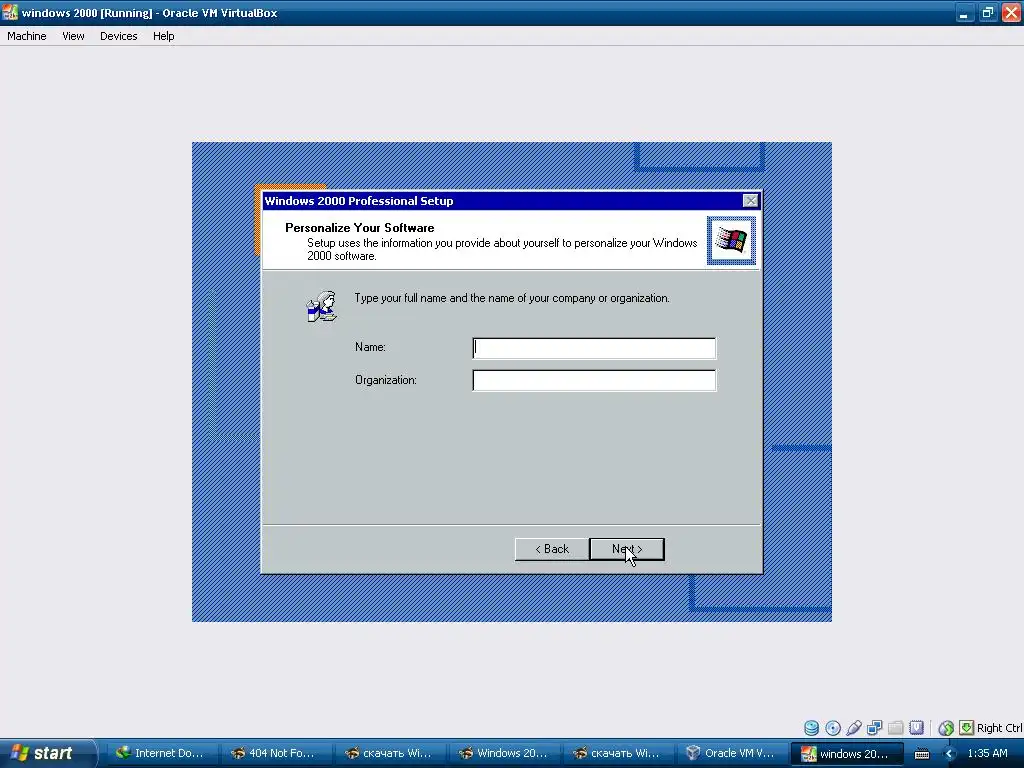Switch to Internet Do... taskbar window

[161, 753]
